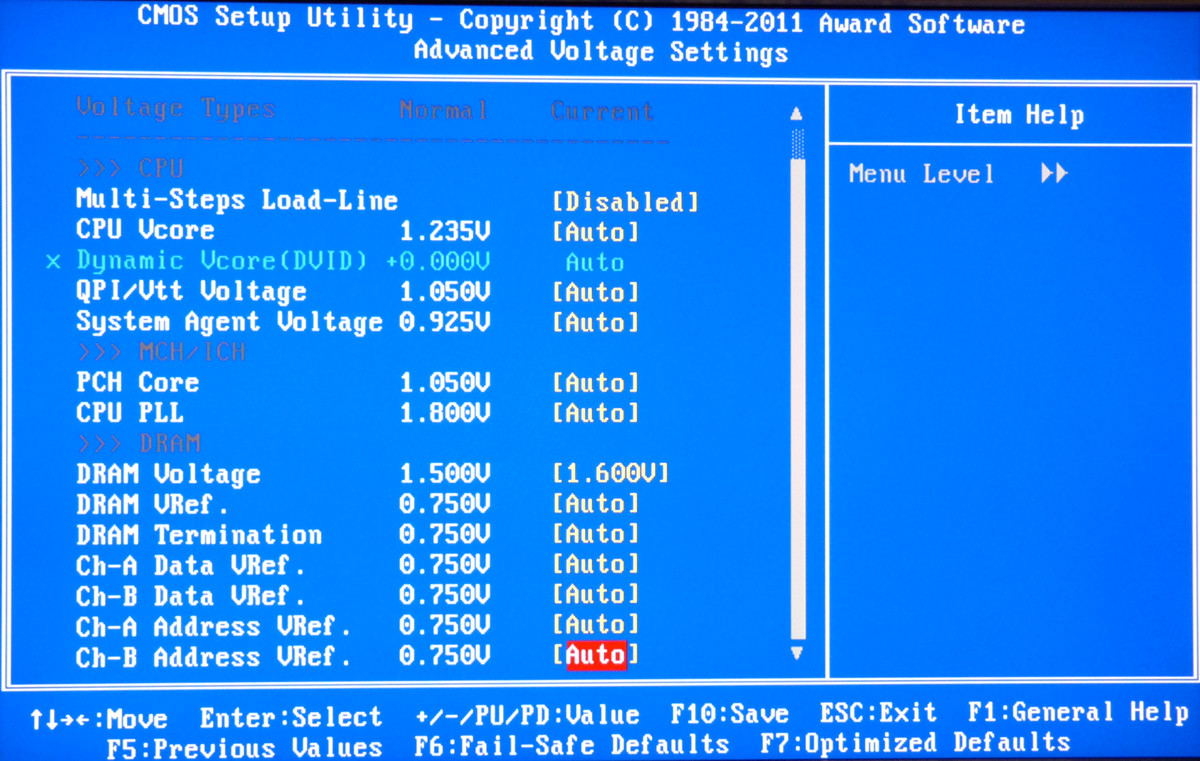Click F7:Optimized Defaults hint
This screenshot has height=761, width=1200.
[915, 743]
